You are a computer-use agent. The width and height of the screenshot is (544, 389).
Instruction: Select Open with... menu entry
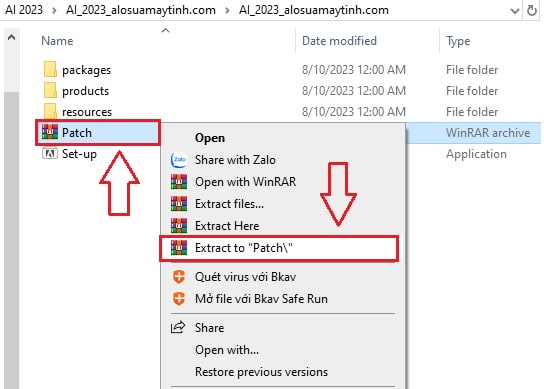coord(227,350)
